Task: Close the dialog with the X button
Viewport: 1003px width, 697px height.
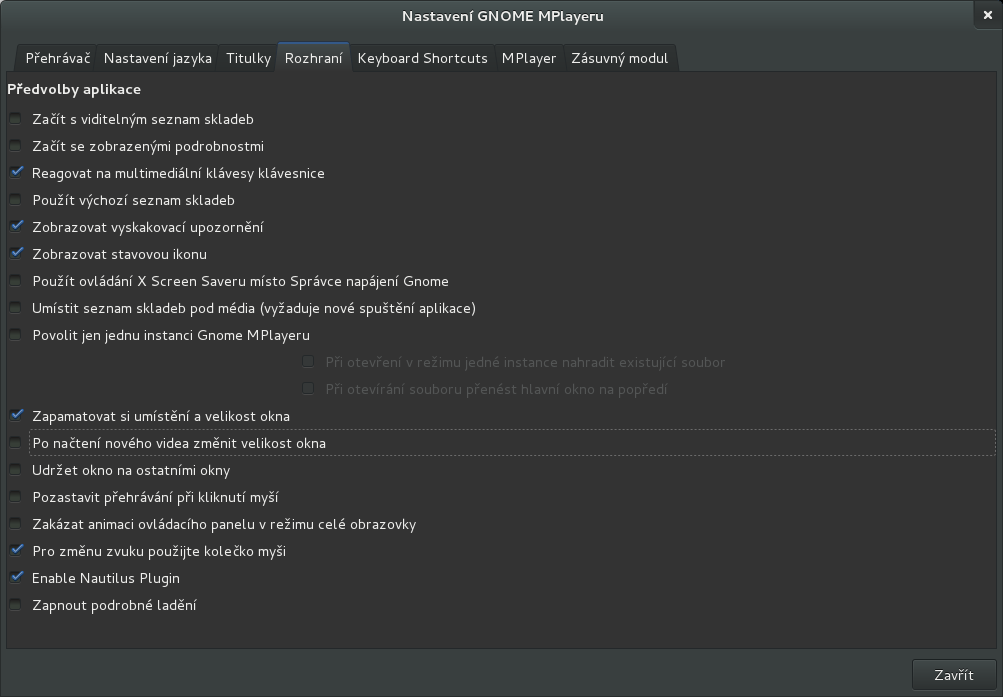Action: 988,15
